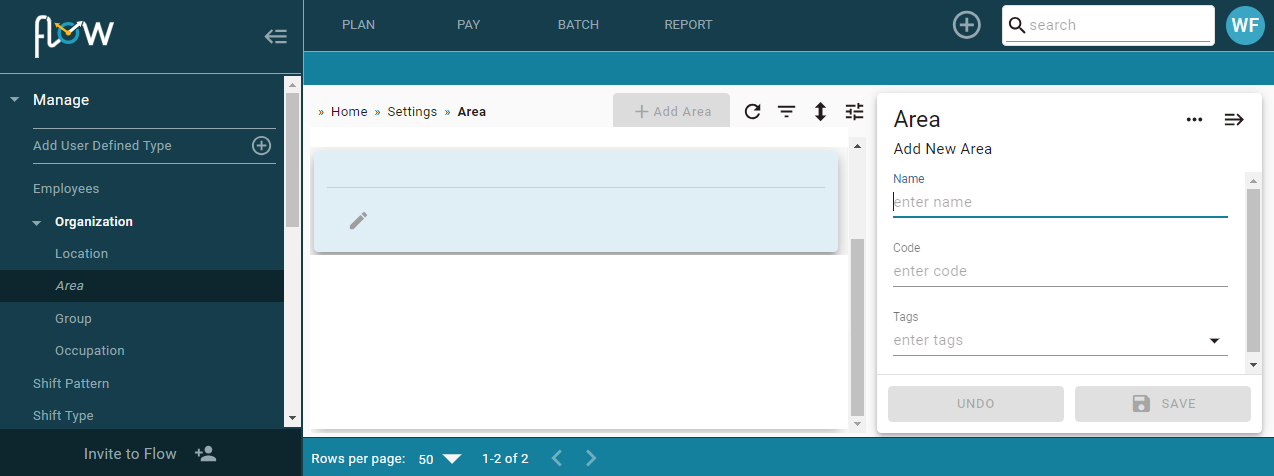The height and width of the screenshot is (476, 1274).
Task: Open the PAY tab
Action: (469, 25)
